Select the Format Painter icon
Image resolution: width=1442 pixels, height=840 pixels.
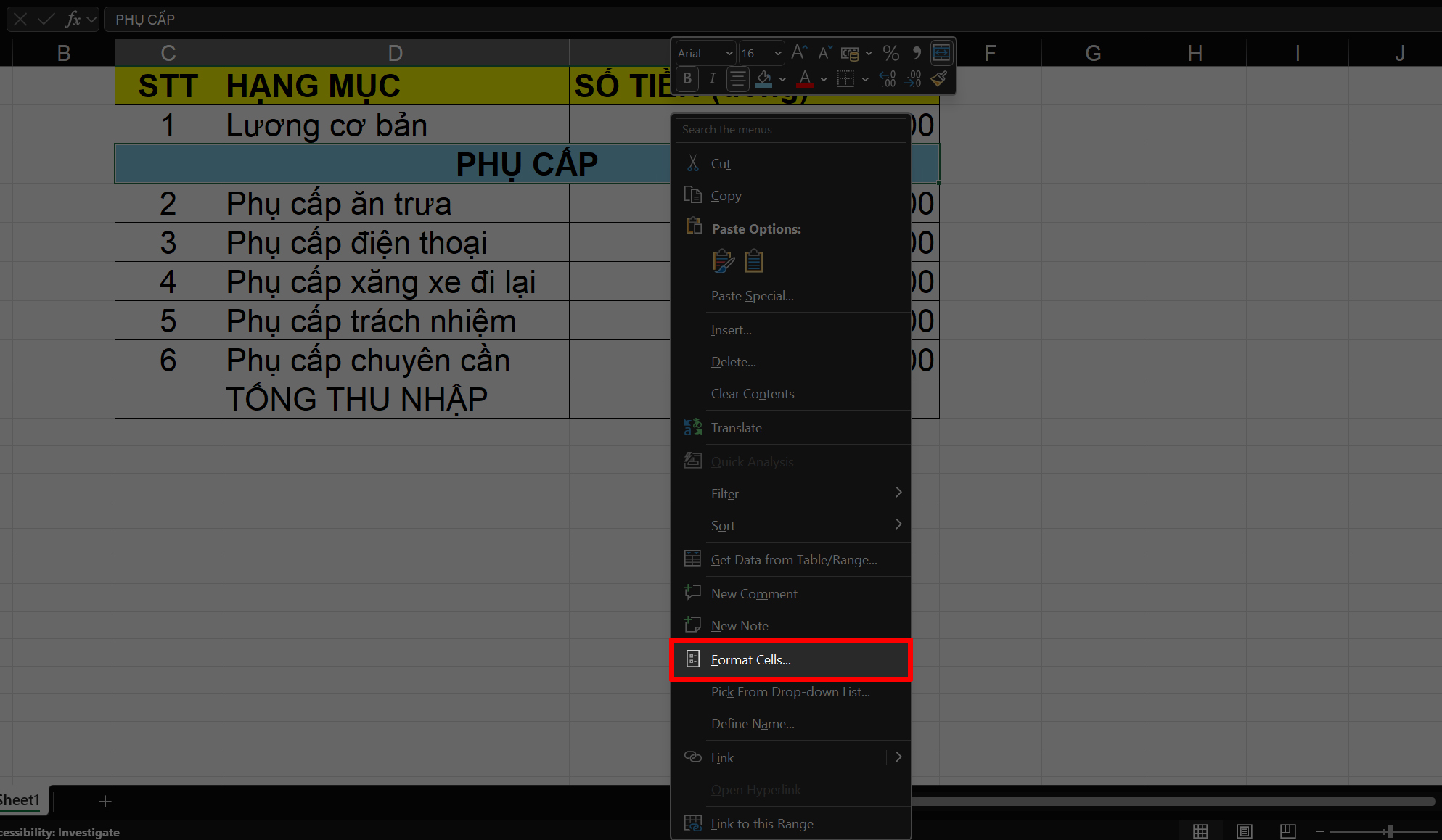coord(938,78)
